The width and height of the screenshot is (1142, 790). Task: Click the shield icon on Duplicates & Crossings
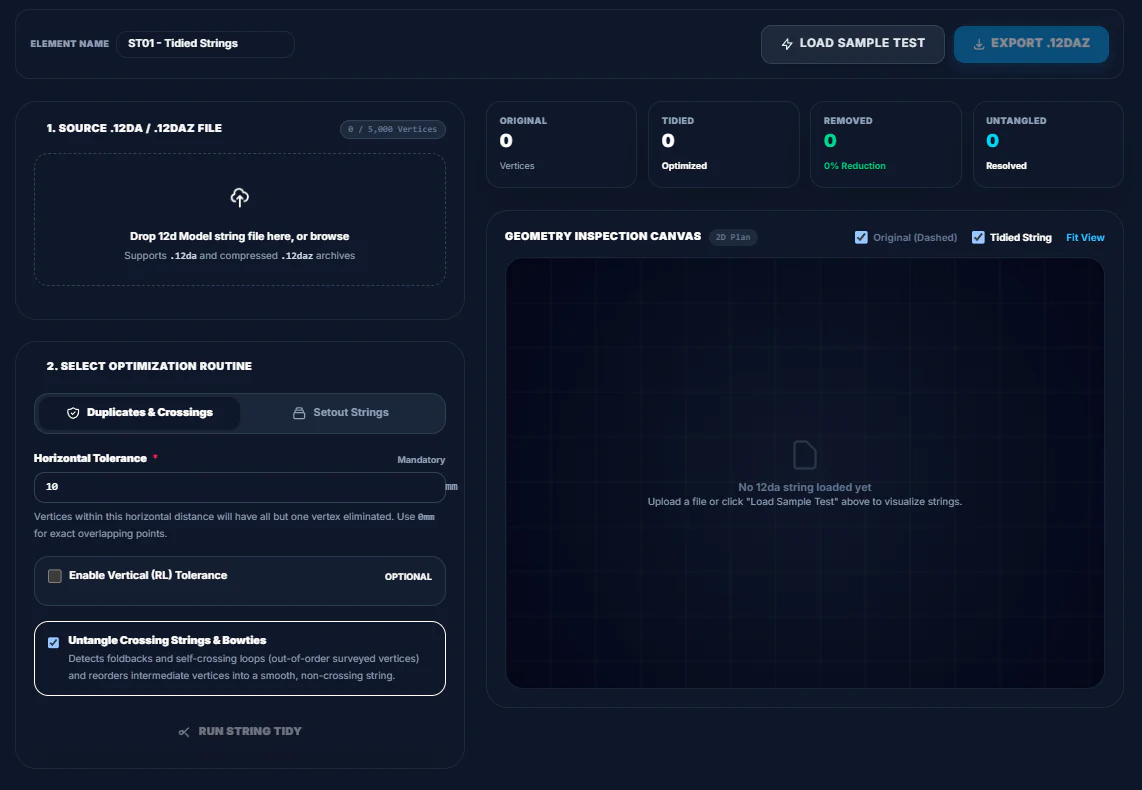tap(73, 413)
